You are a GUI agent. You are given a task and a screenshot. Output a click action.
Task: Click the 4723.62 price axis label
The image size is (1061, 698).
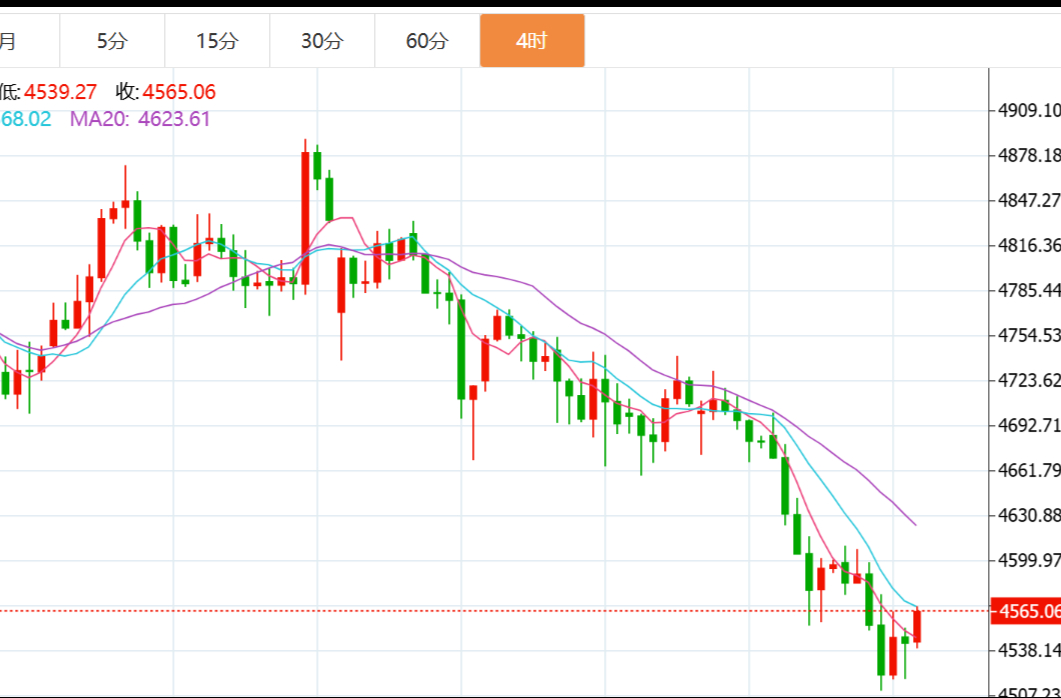(x=1029, y=380)
